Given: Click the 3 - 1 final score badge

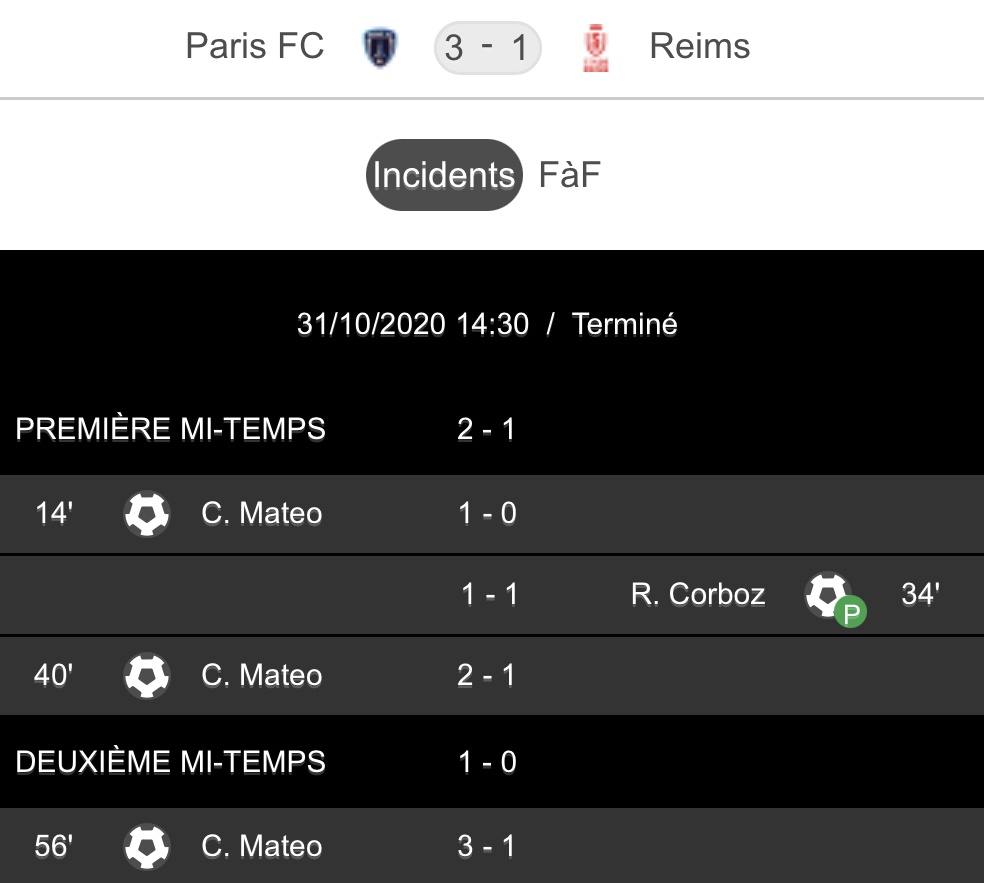Looking at the screenshot, I should point(487,47).
